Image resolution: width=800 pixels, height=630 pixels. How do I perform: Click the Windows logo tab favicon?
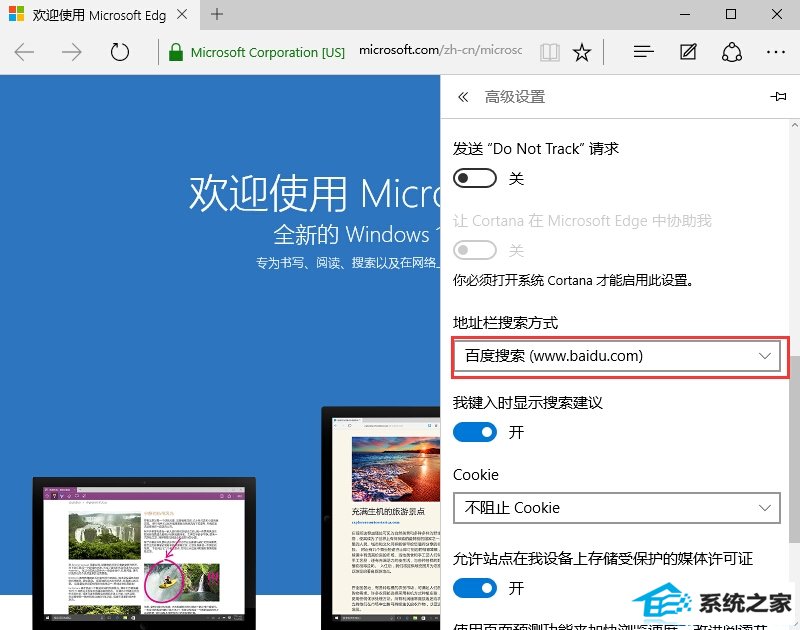(16, 14)
